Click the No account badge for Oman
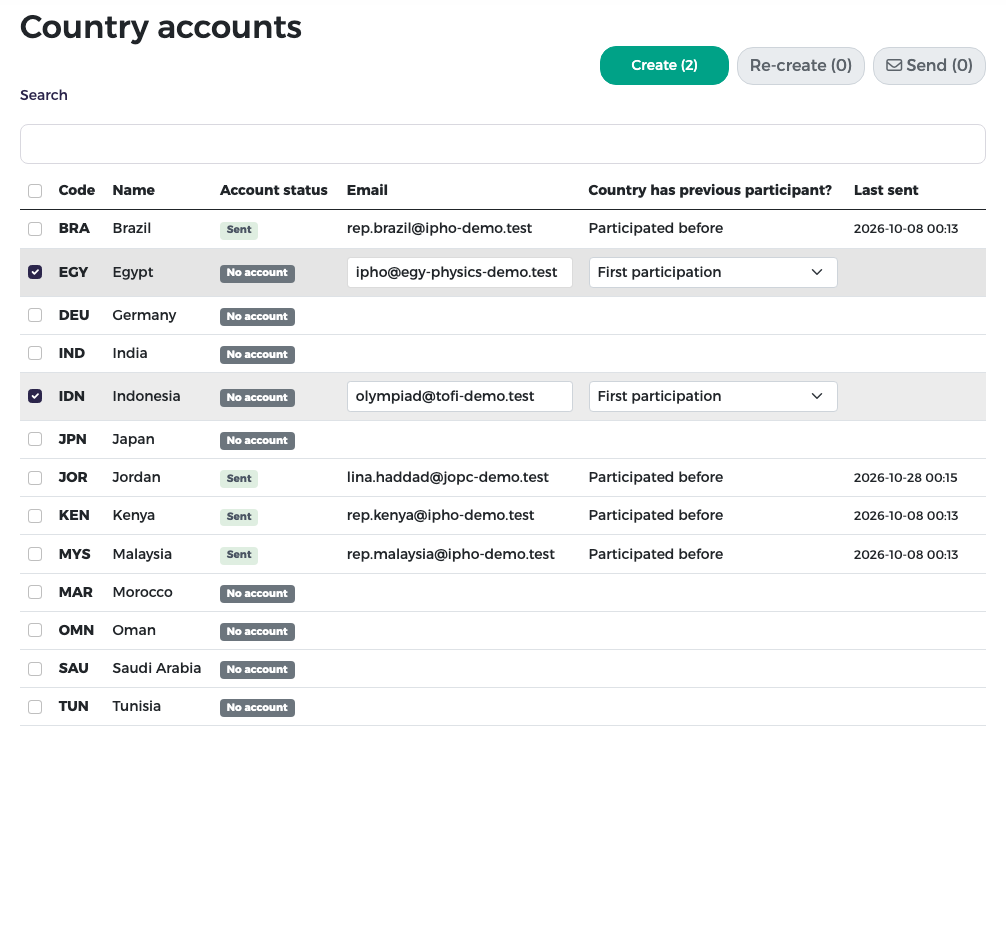The image size is (1006, 933). (x=257, y=631)
